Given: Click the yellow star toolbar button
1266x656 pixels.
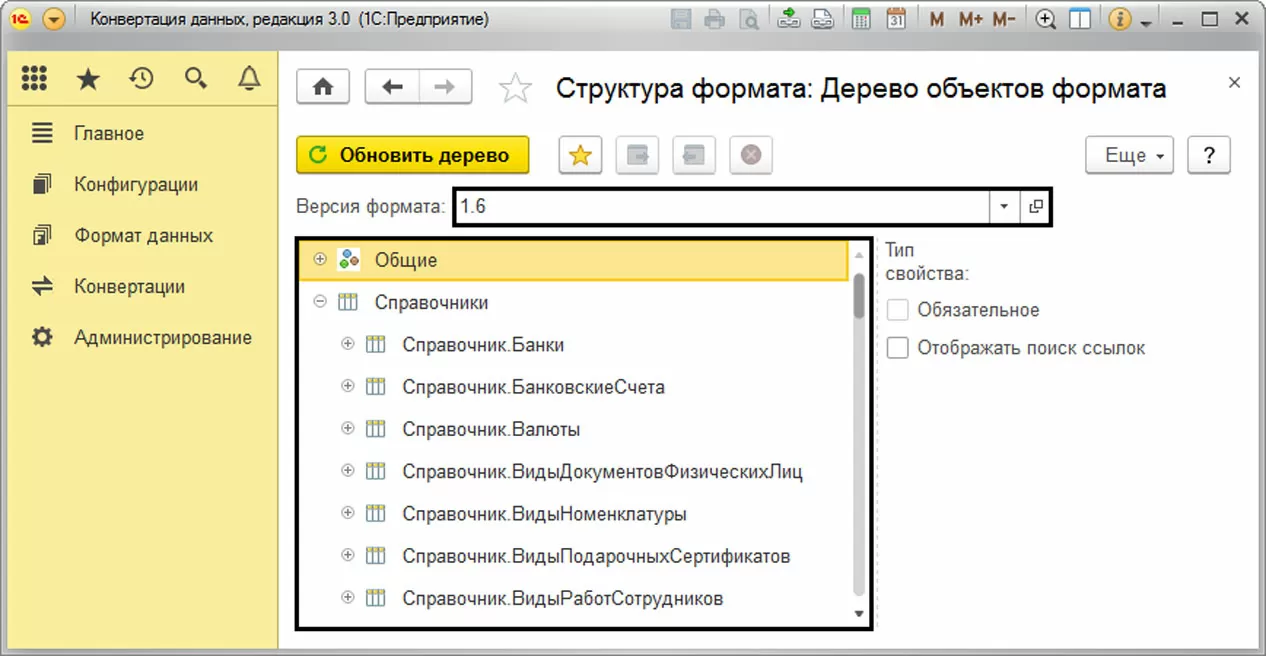Looking at the screenshot, I should pyautogui.click(x=579, y=155).
